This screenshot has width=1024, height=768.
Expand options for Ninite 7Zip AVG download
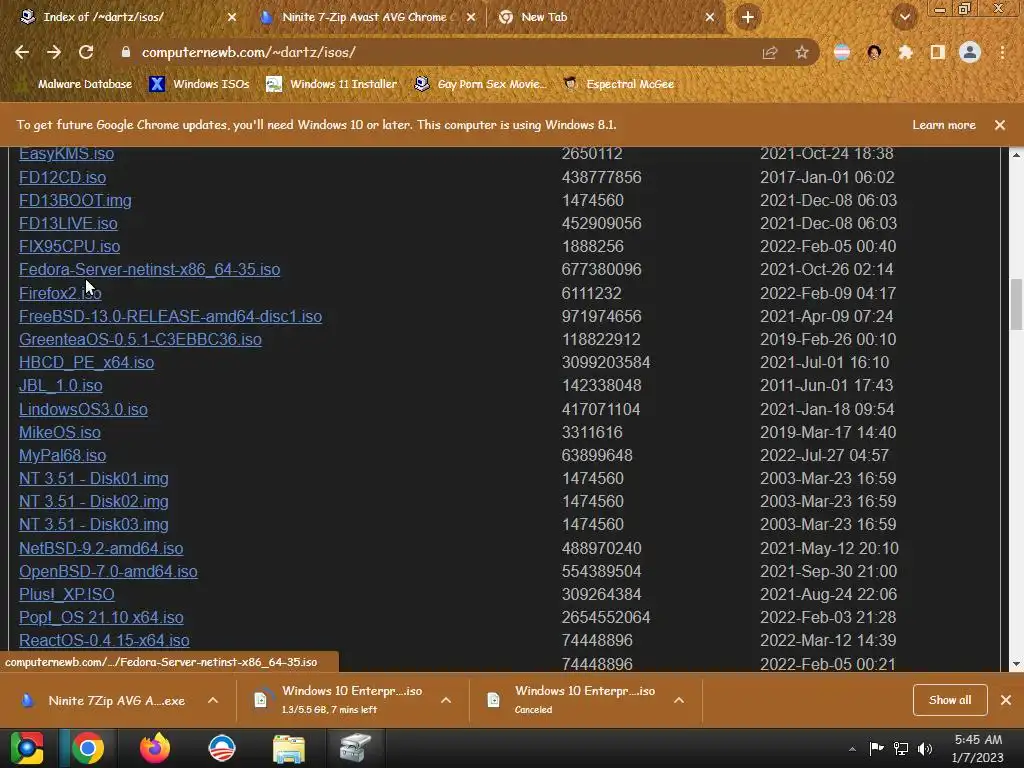(x=213, y=700)
